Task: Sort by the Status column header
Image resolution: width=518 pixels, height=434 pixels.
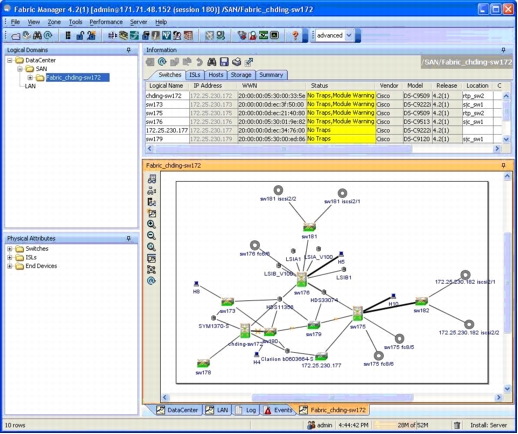Action: coord(341,86)
